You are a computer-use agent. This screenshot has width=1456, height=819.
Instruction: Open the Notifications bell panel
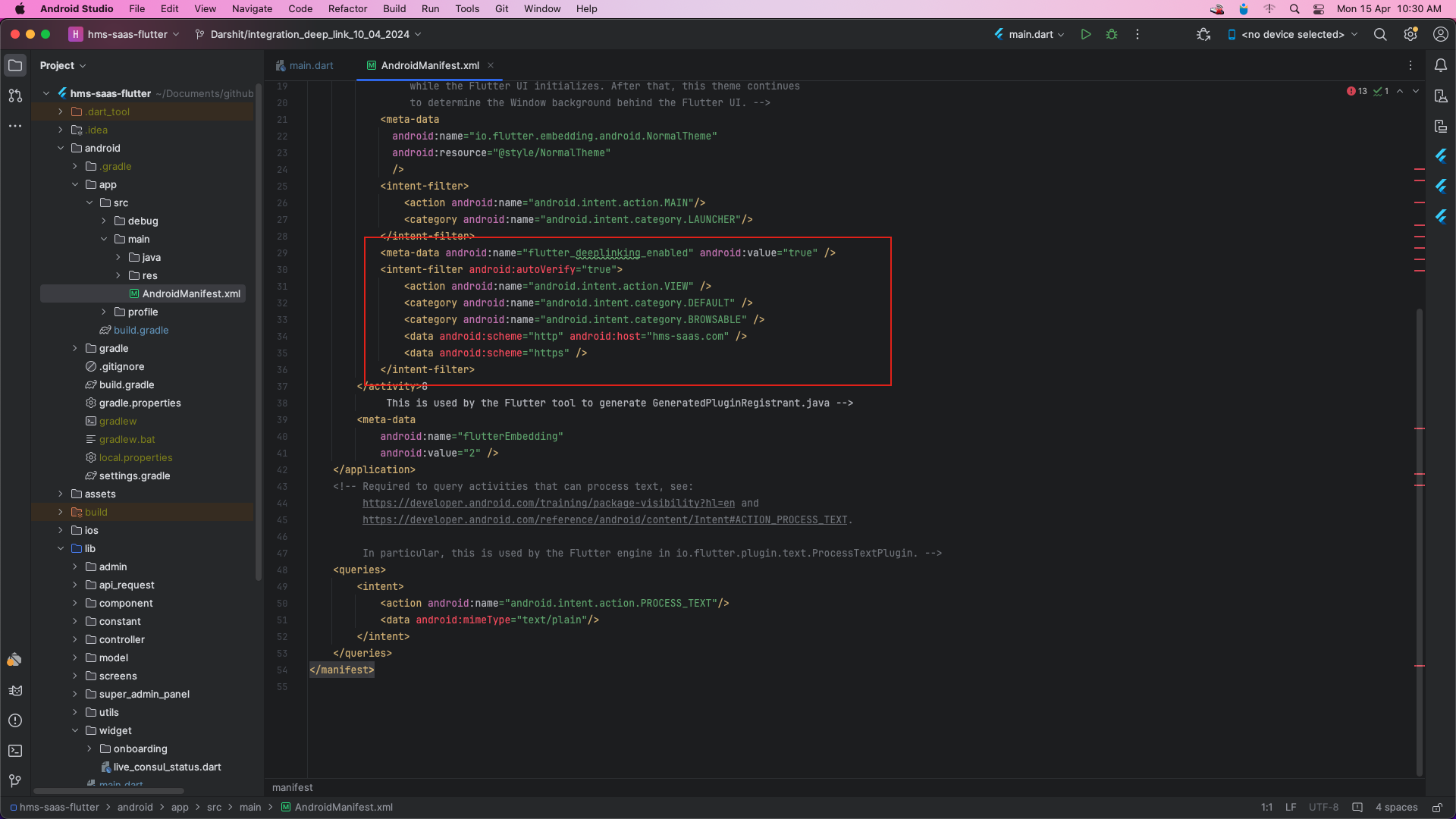tap(1442, 65)
